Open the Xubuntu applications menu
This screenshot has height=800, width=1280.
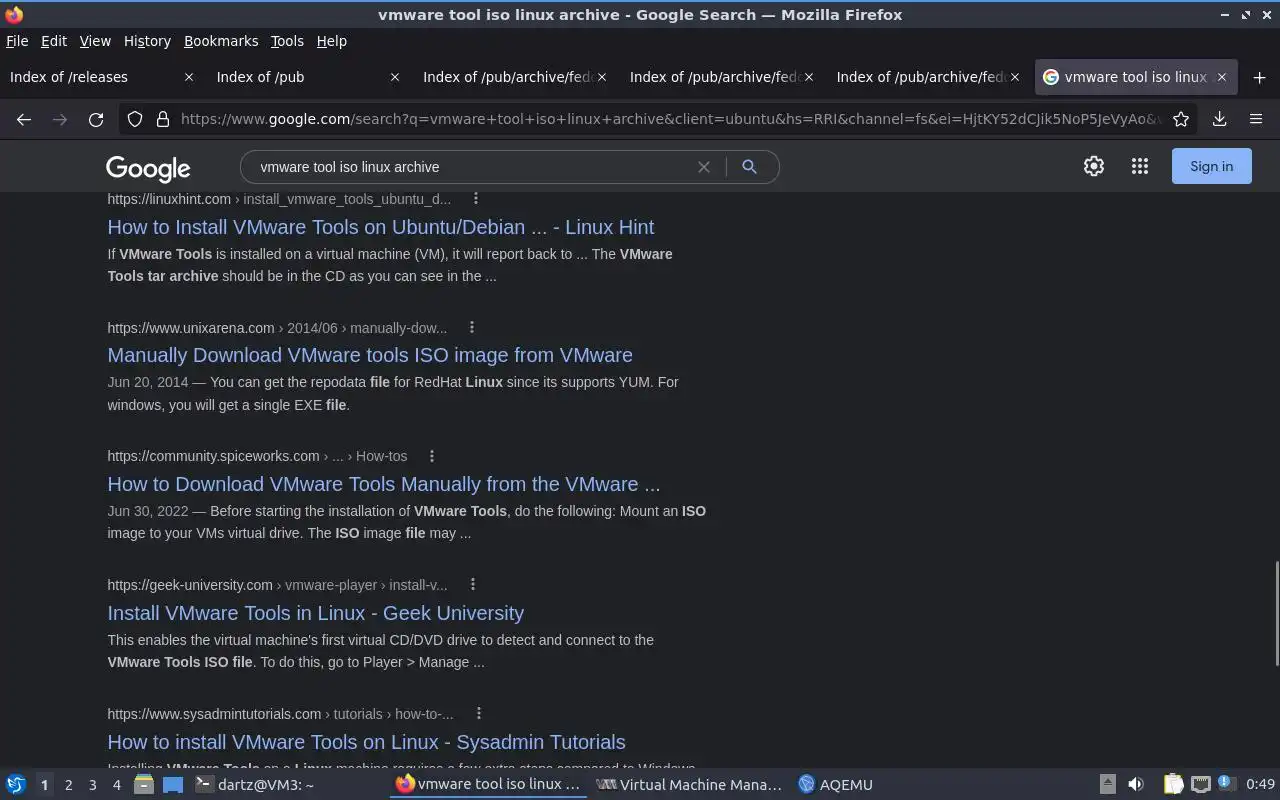pos(16,785)
